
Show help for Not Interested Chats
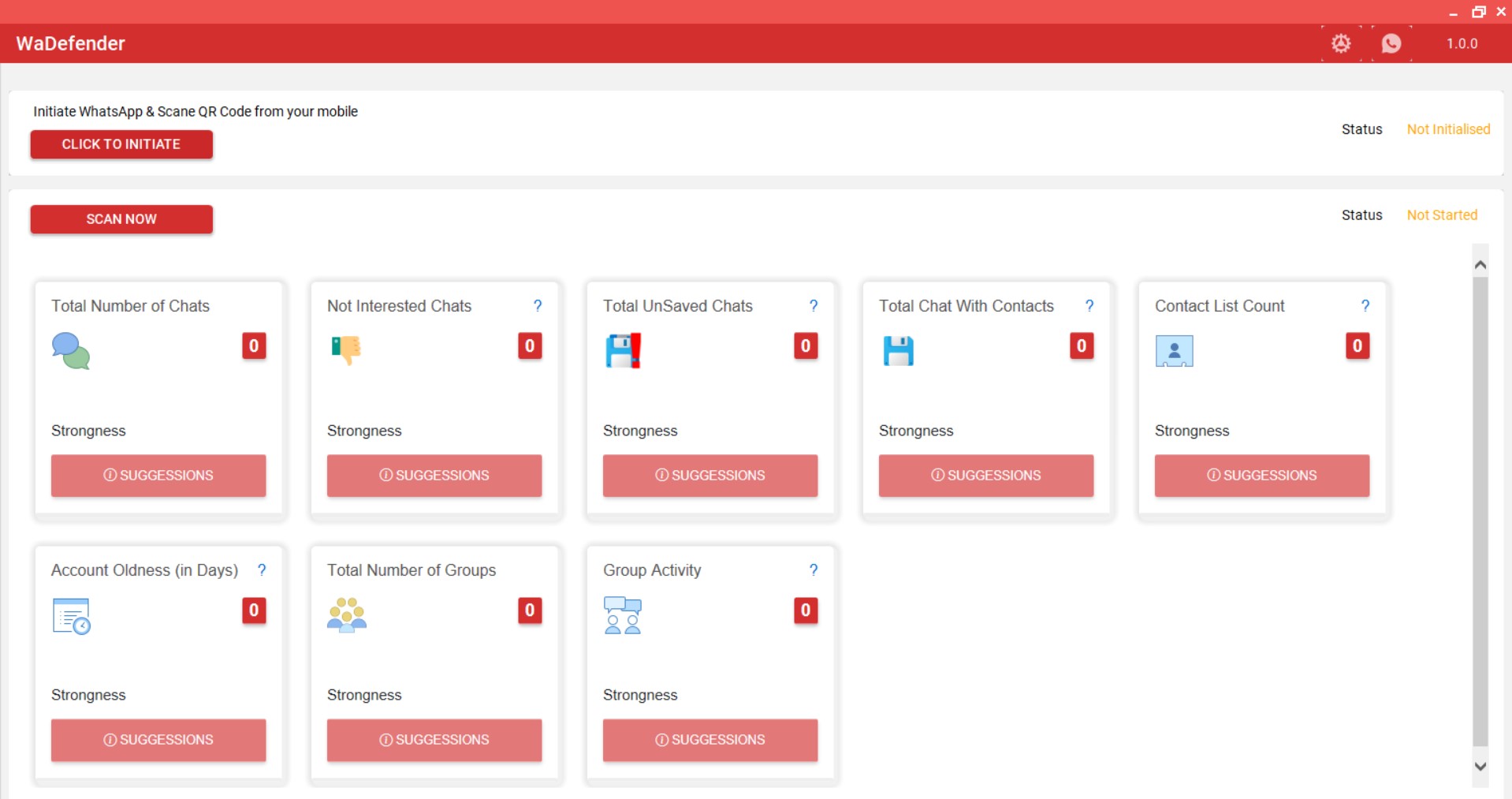pos(538,306)
